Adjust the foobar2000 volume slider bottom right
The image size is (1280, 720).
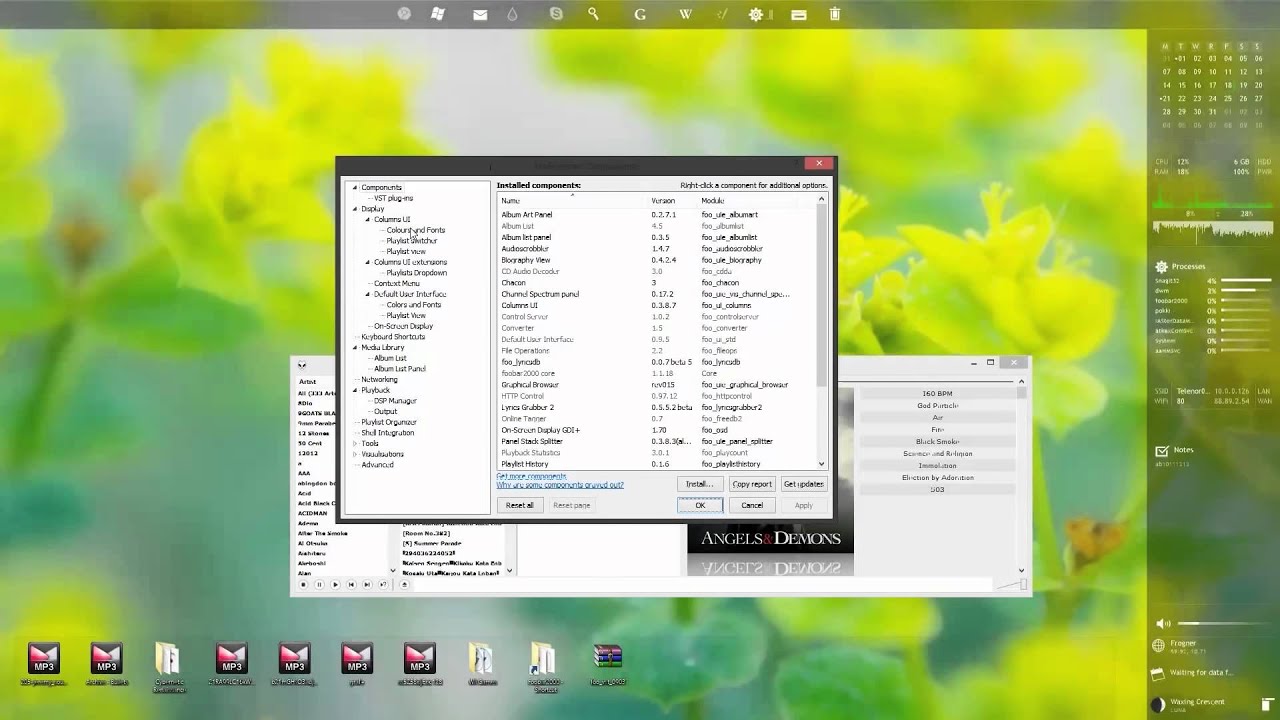1010,585
